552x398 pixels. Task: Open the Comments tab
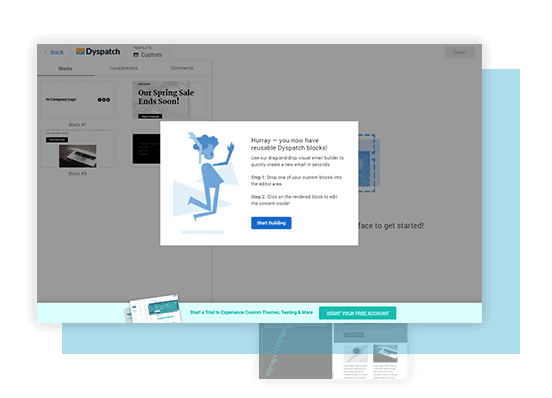tap(182, 68)
